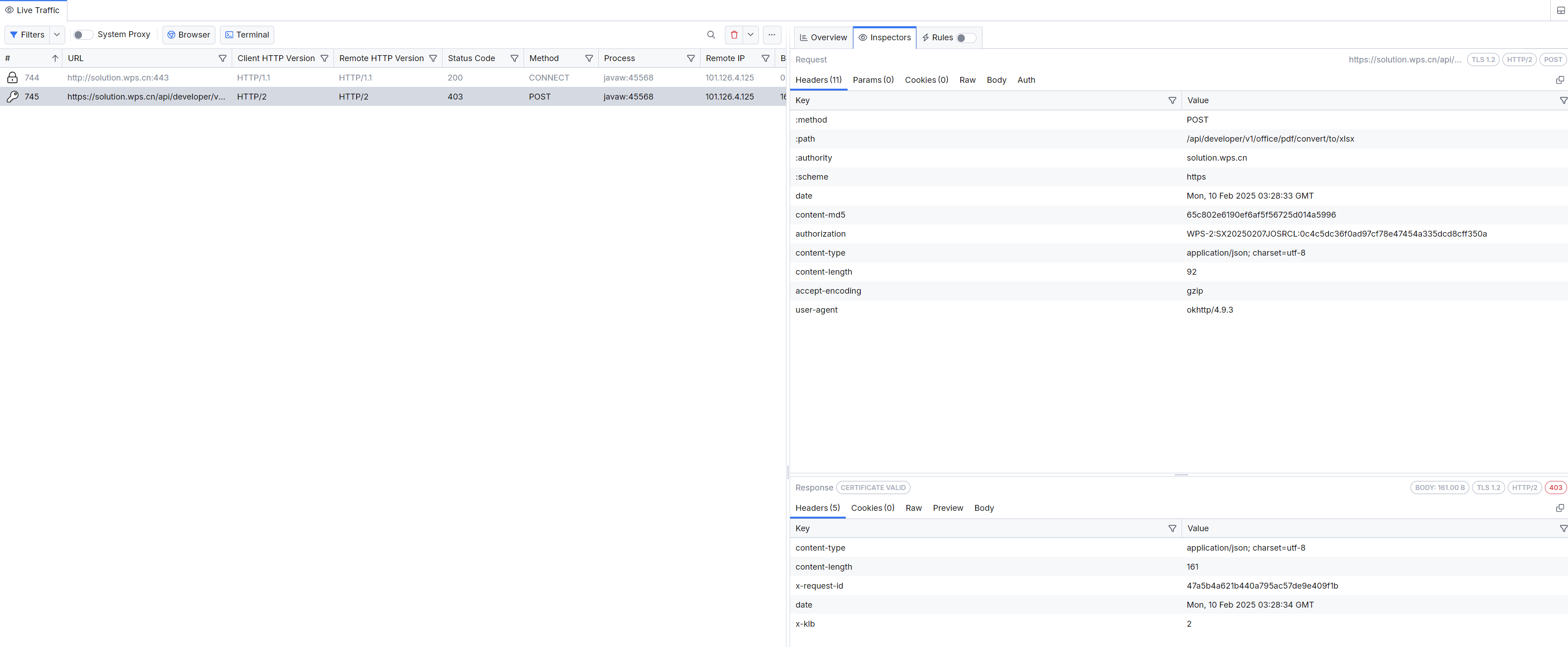Expand the Filters dropdown chevron

pos(57,35)
